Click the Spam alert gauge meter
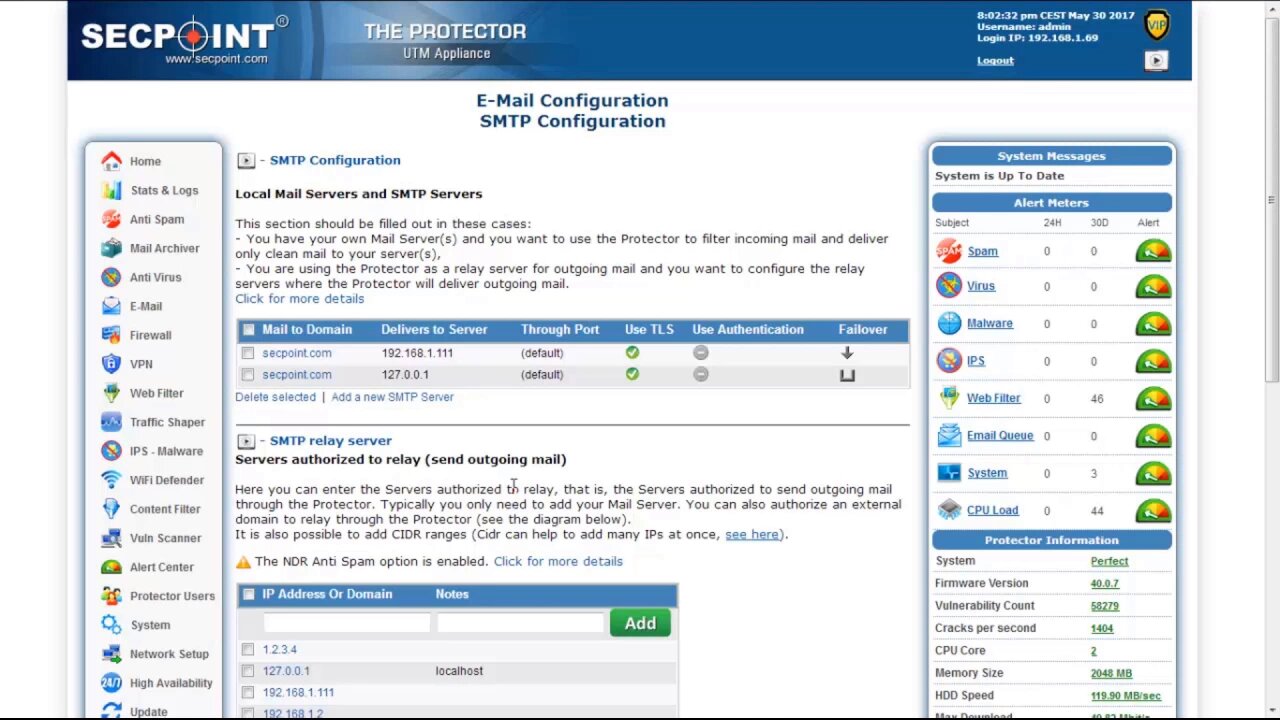The image size is (1280, 720). click(x=1153, y=251)
